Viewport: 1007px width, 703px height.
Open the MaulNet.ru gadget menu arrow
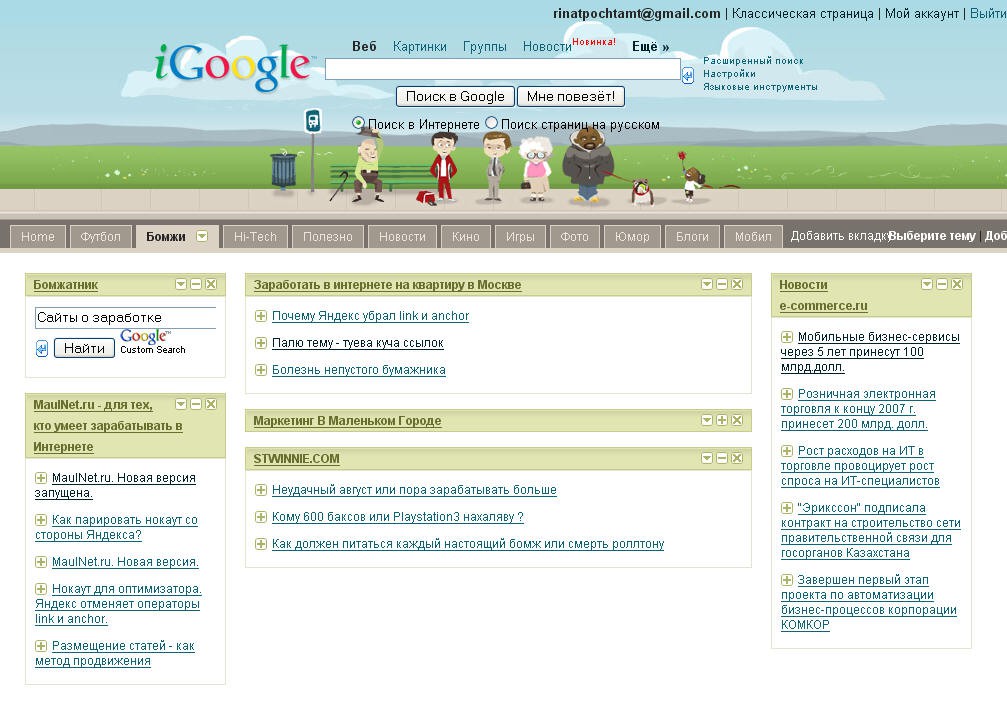(x=181, y=404)
